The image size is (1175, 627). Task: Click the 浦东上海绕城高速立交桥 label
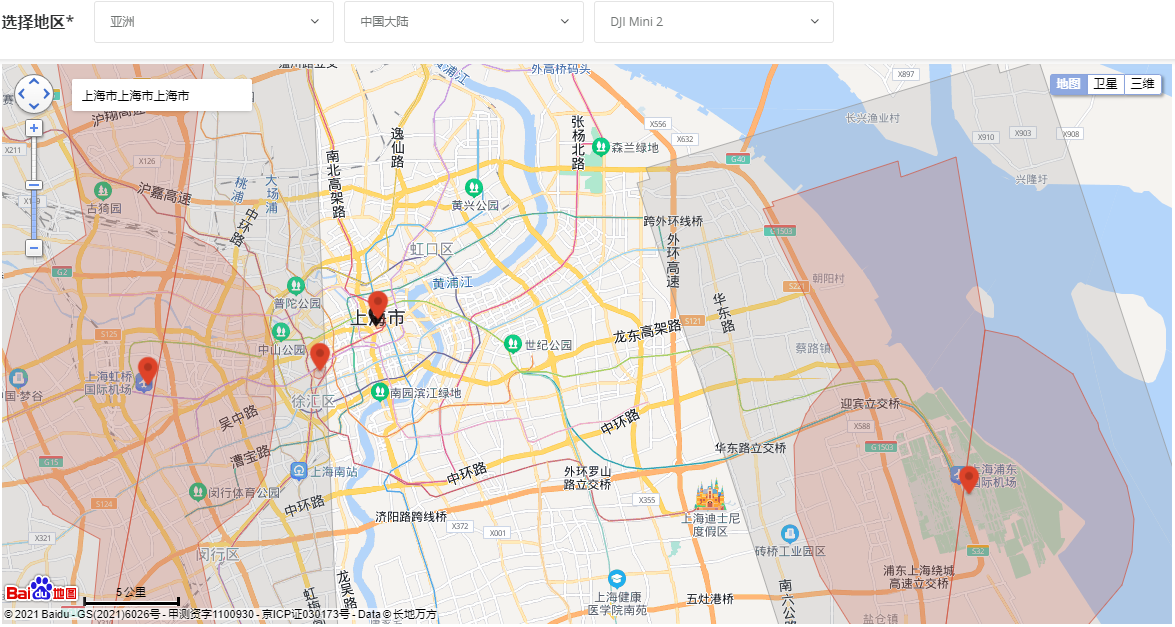[x=918, y=577]
